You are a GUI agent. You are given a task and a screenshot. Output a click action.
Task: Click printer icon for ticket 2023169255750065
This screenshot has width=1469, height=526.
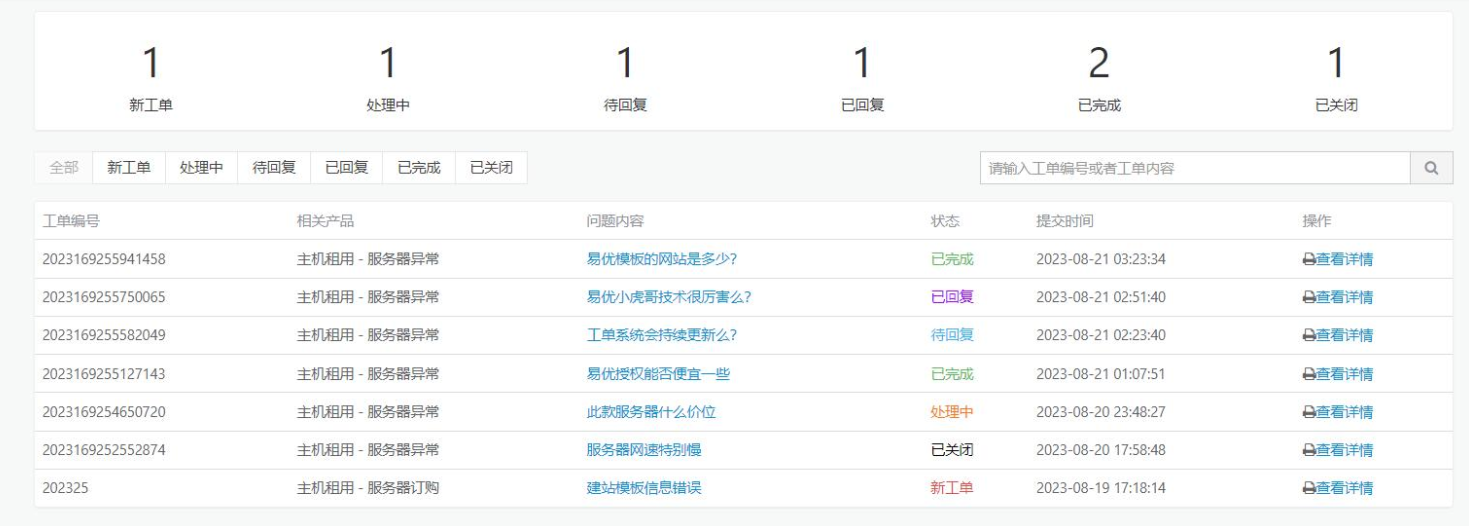click(x=1308, y=298)
